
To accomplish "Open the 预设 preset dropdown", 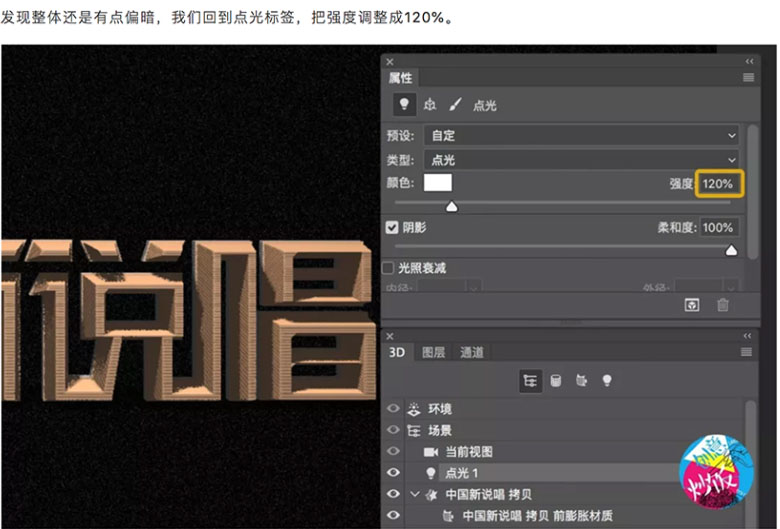I will pyautogui.click(x=581, y=135).
